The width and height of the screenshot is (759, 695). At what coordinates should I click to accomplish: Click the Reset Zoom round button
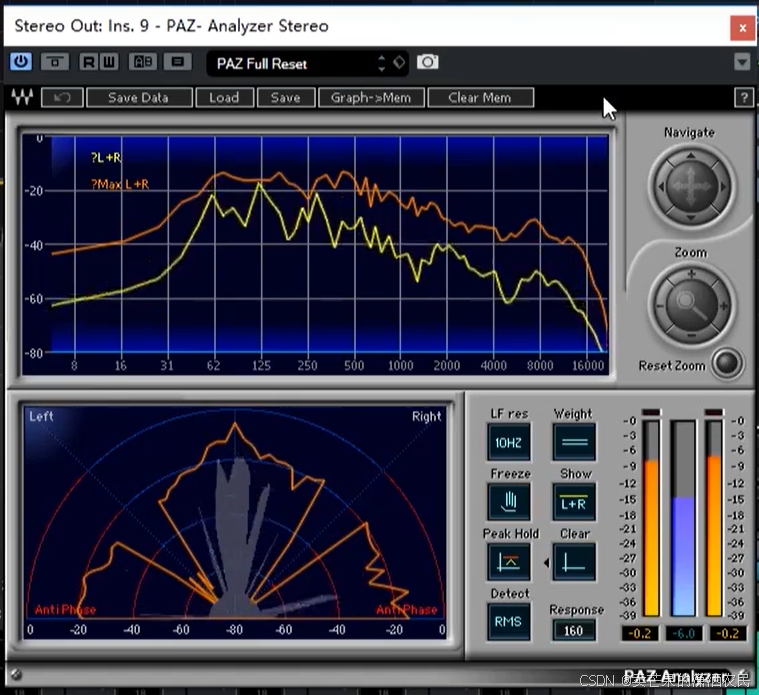tap(727, 363)
